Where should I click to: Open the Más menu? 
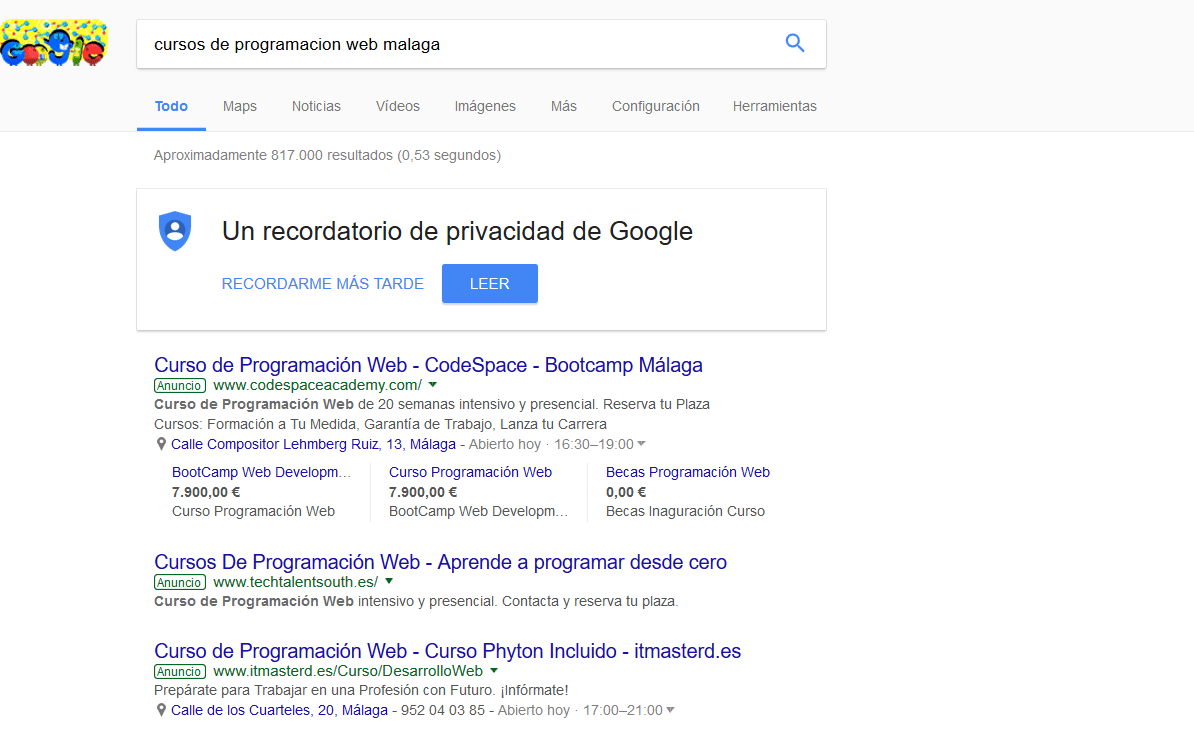(x=563, y=107)
